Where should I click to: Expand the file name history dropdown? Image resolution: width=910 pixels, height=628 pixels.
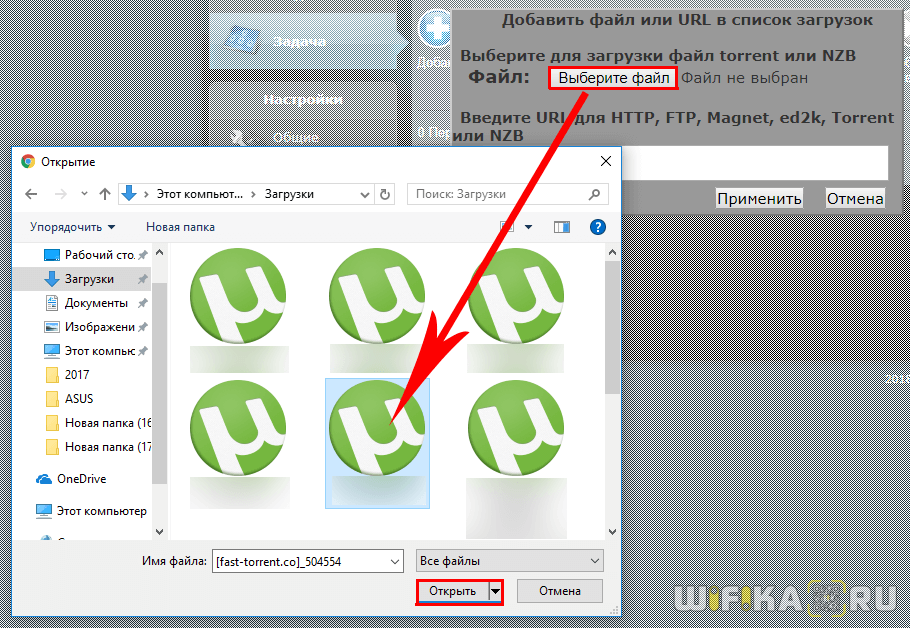click(x=395, y=561)
